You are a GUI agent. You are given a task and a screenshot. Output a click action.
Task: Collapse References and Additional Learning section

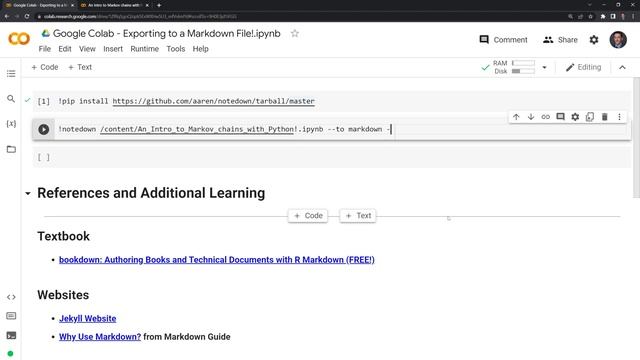click(x=28, y=193)
